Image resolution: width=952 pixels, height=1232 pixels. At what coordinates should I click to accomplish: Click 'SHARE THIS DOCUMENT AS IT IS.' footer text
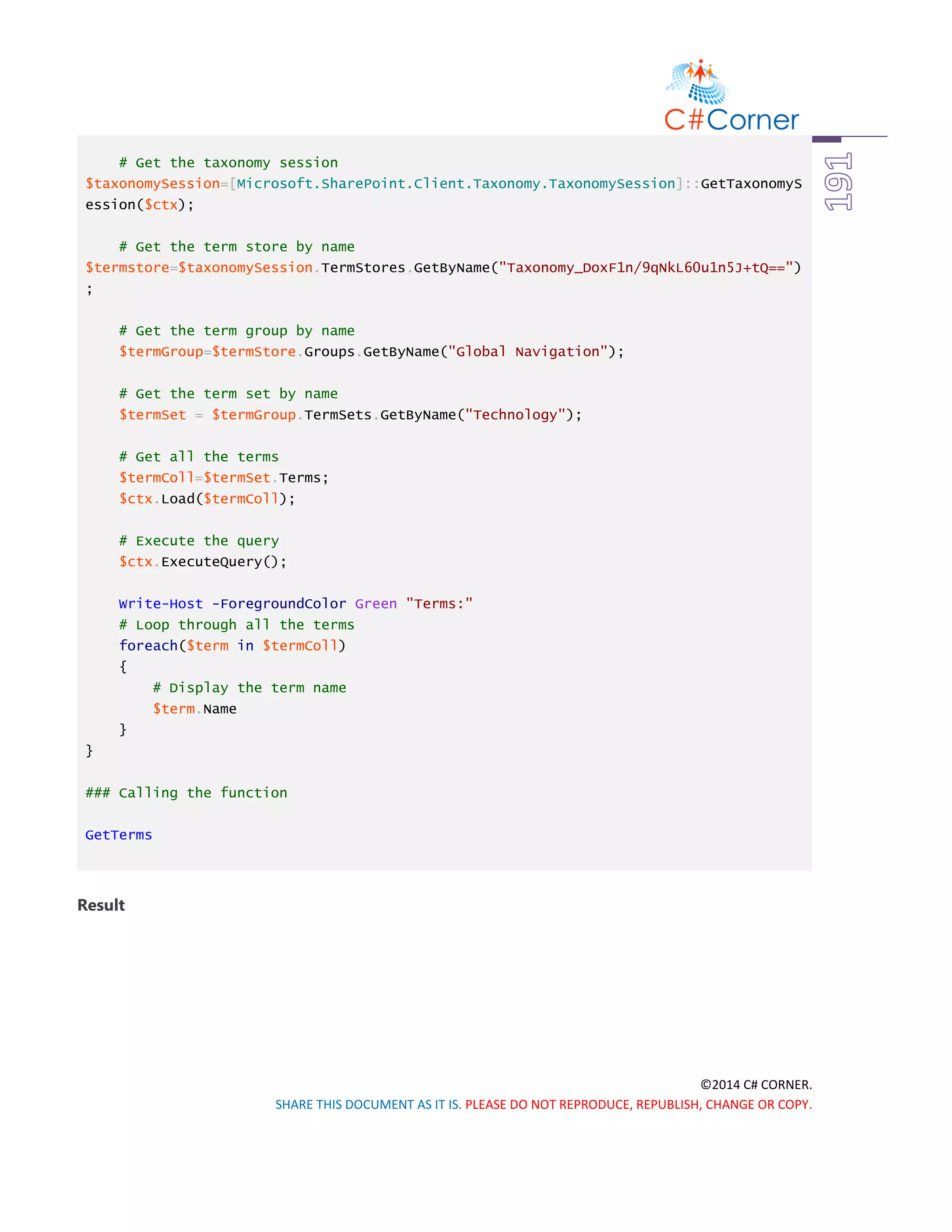(368, 1105)
